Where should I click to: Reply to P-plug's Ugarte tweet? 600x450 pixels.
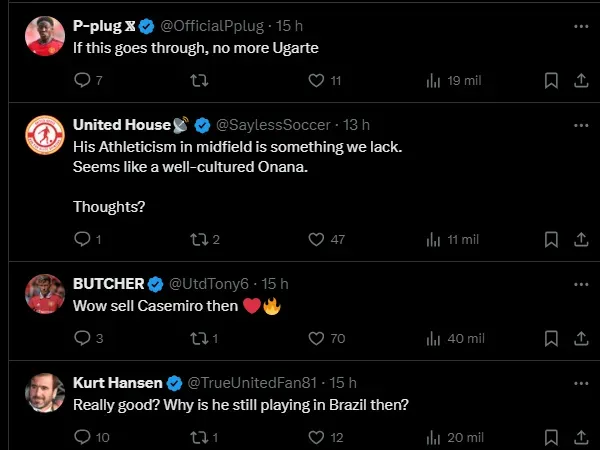(x=83, y=81)
